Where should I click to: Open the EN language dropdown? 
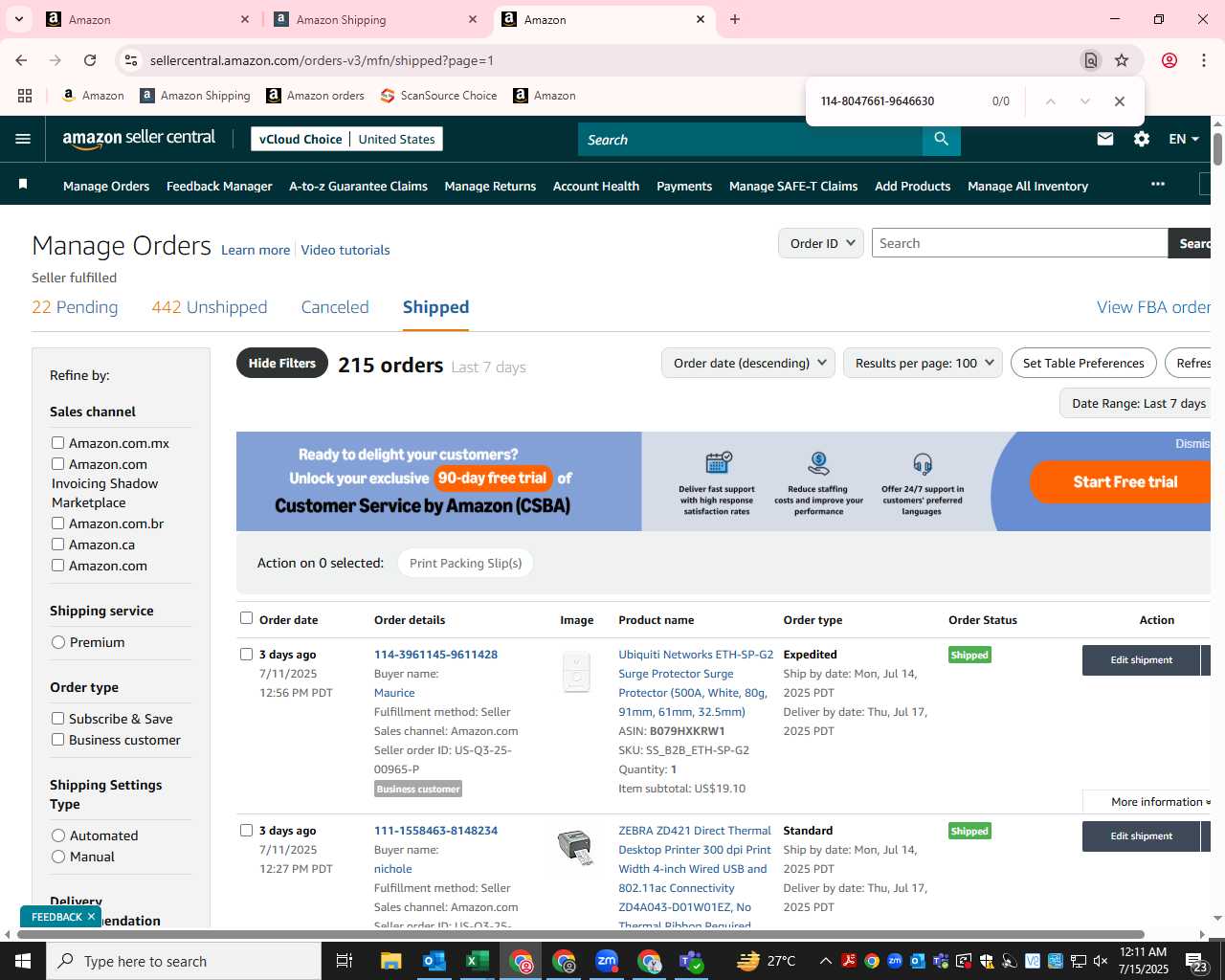point(1184,139)
